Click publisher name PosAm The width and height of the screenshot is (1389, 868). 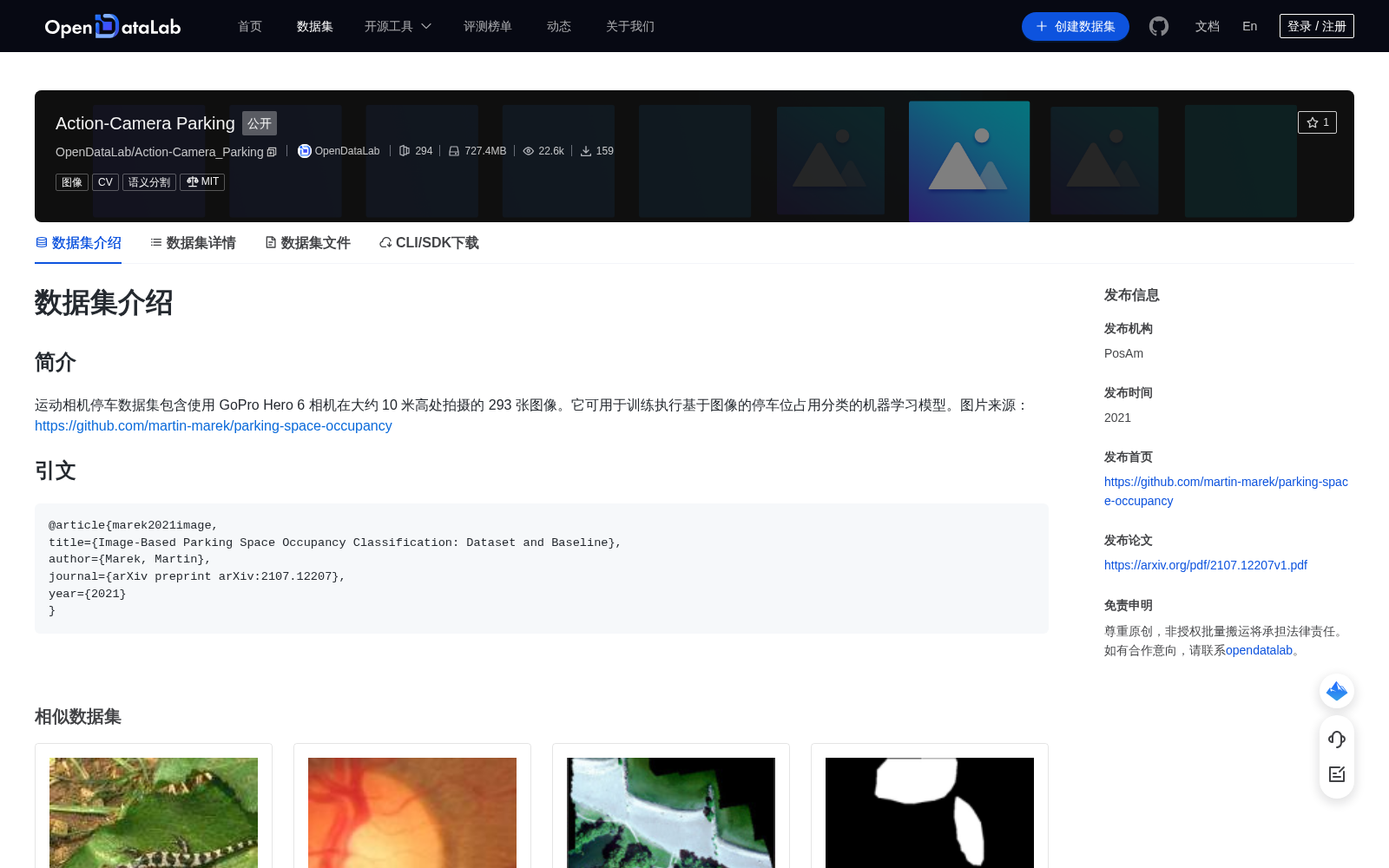click(x=1123, y=353)
